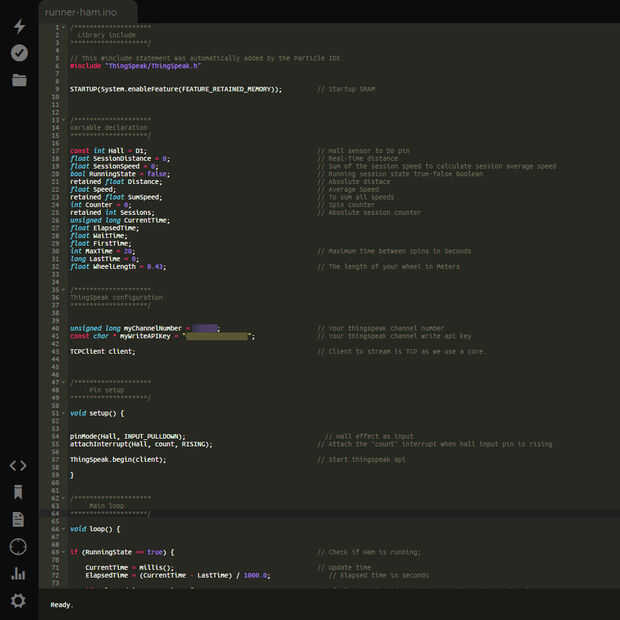
Task: Click the ThingSpeak.begin(client) line
Action: click(118, 460)
